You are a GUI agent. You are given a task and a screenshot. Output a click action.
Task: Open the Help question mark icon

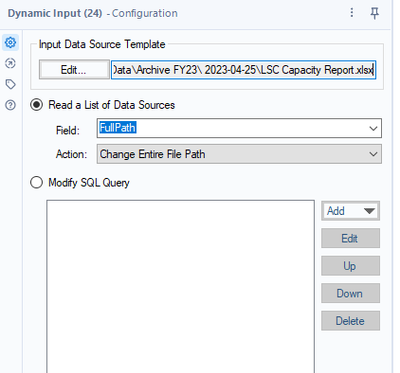pos(10,105)
